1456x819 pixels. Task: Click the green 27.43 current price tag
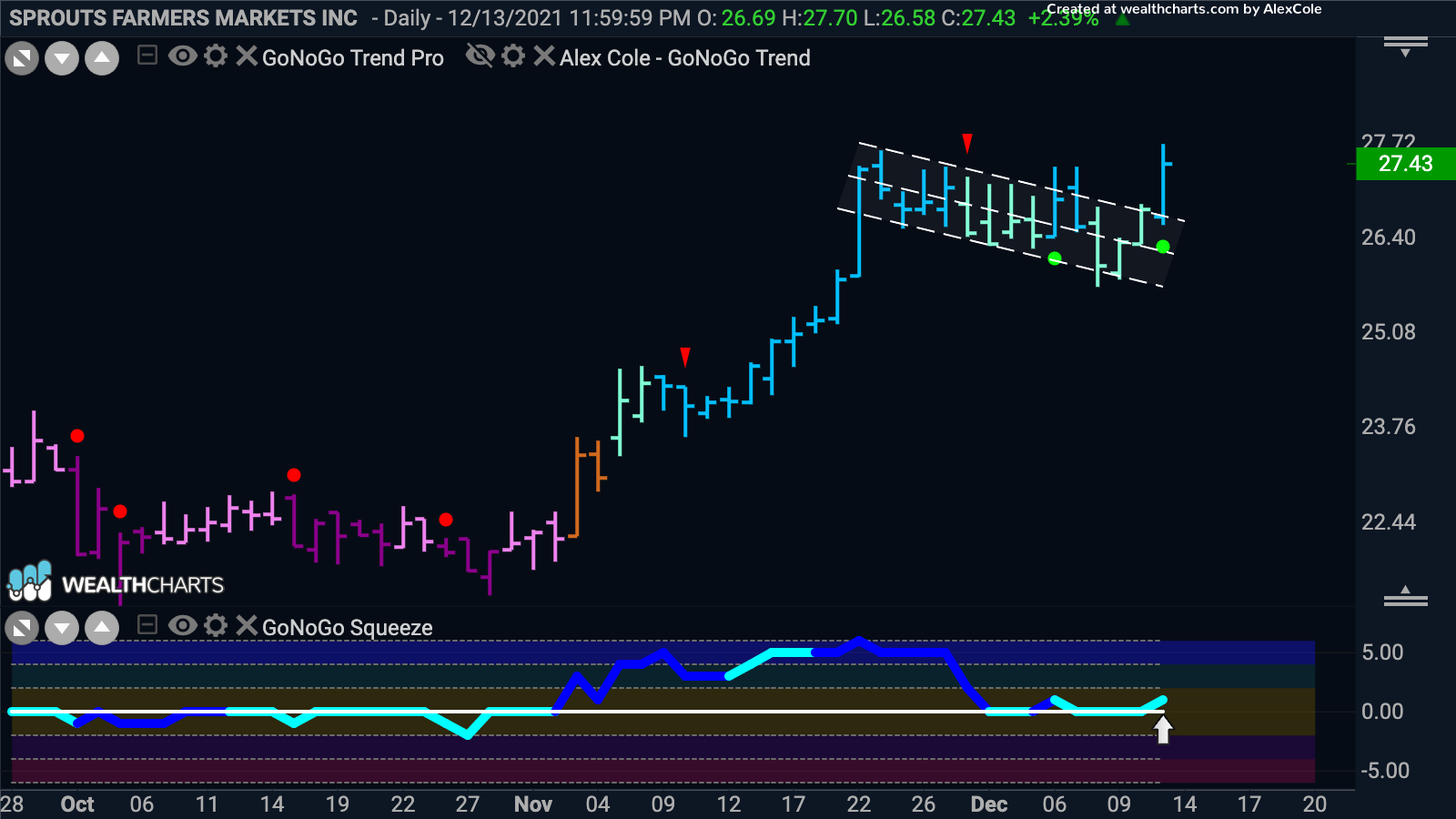(1406, 164)
